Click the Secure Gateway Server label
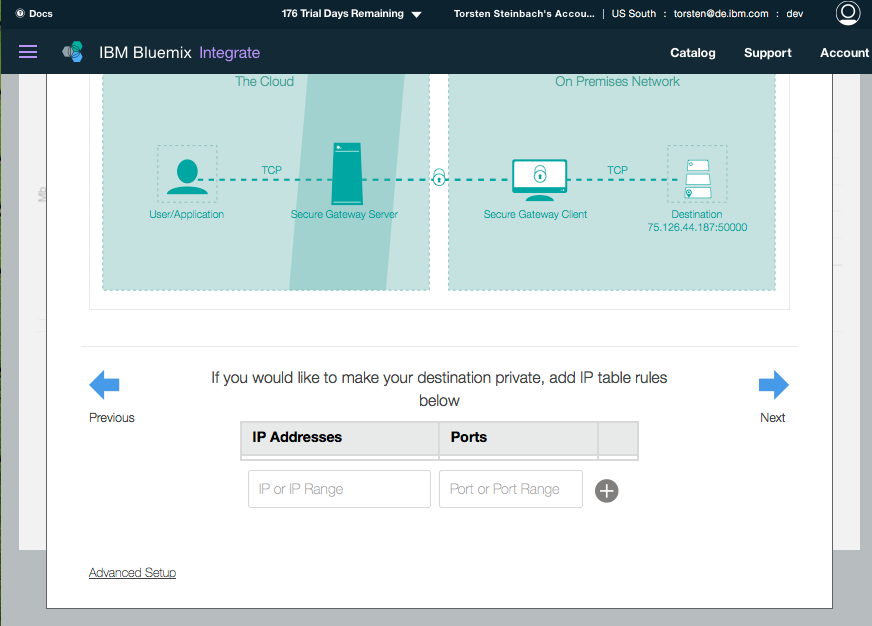The height and width of the screenshot is (626, 872). point(344,214)
